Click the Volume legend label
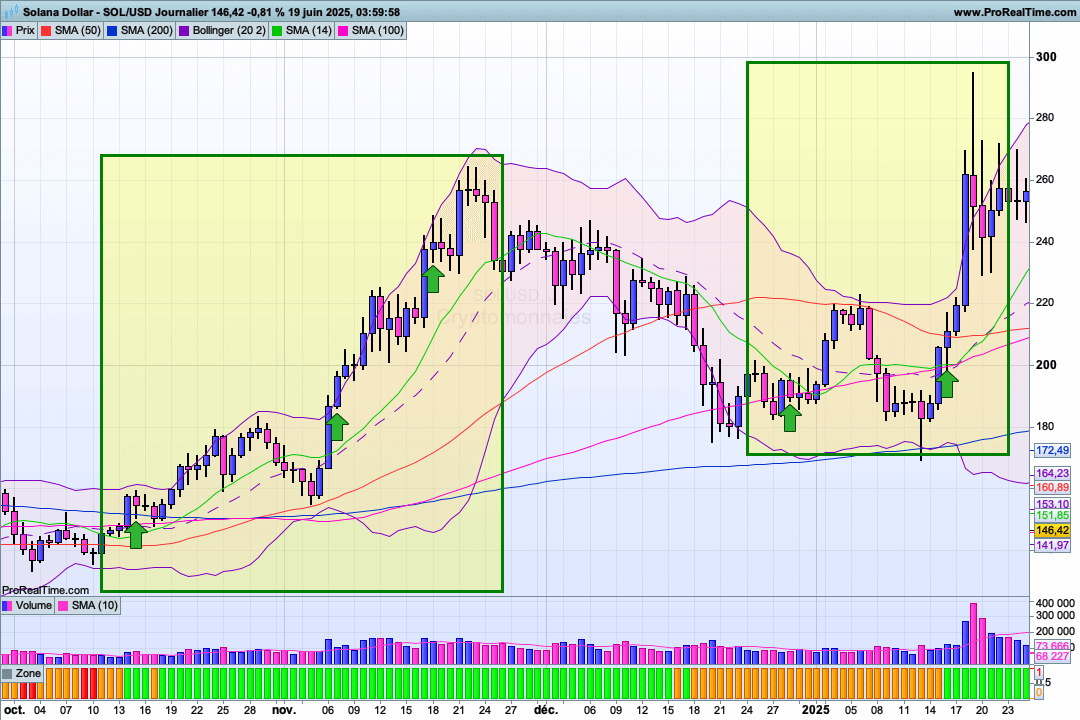Viewport: 1080px width, 720px height. point(33,606)
